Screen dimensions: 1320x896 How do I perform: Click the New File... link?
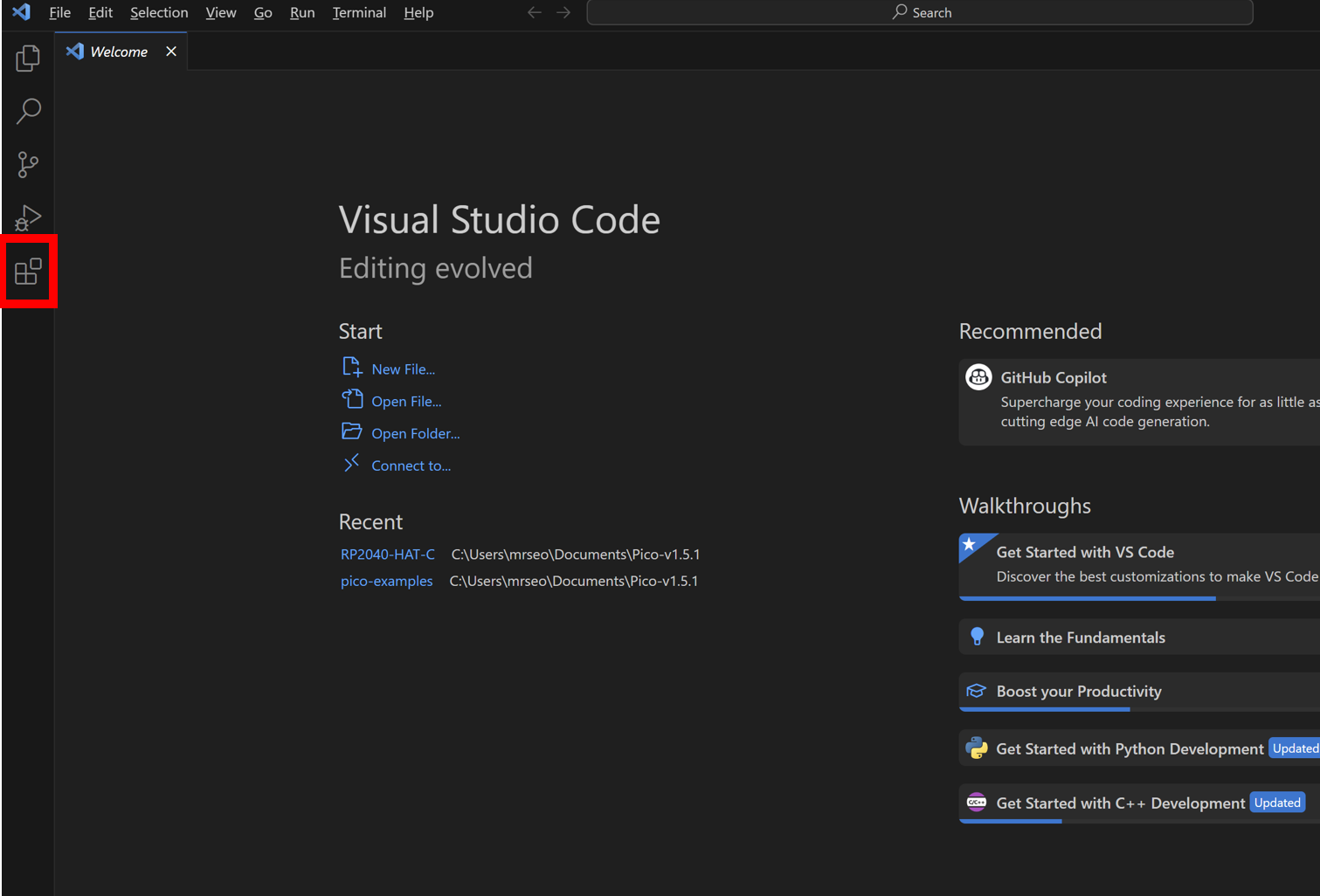tap(403, 369)
